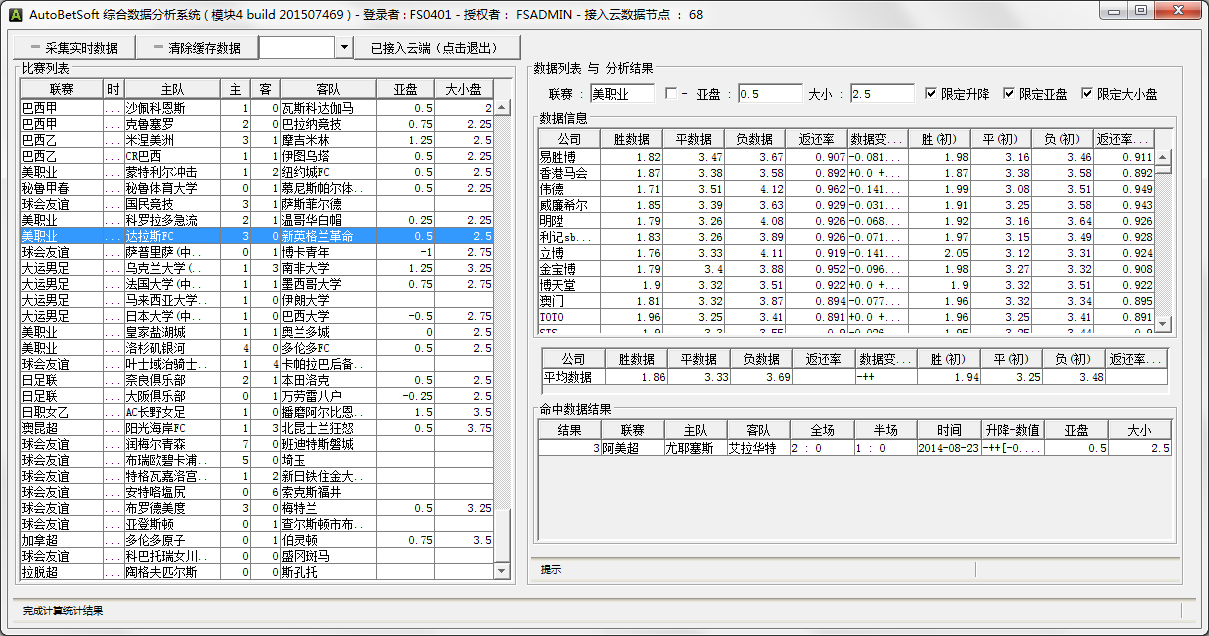
Task: Tick the unchecked box before 亚盘
Action: [671, 94]
